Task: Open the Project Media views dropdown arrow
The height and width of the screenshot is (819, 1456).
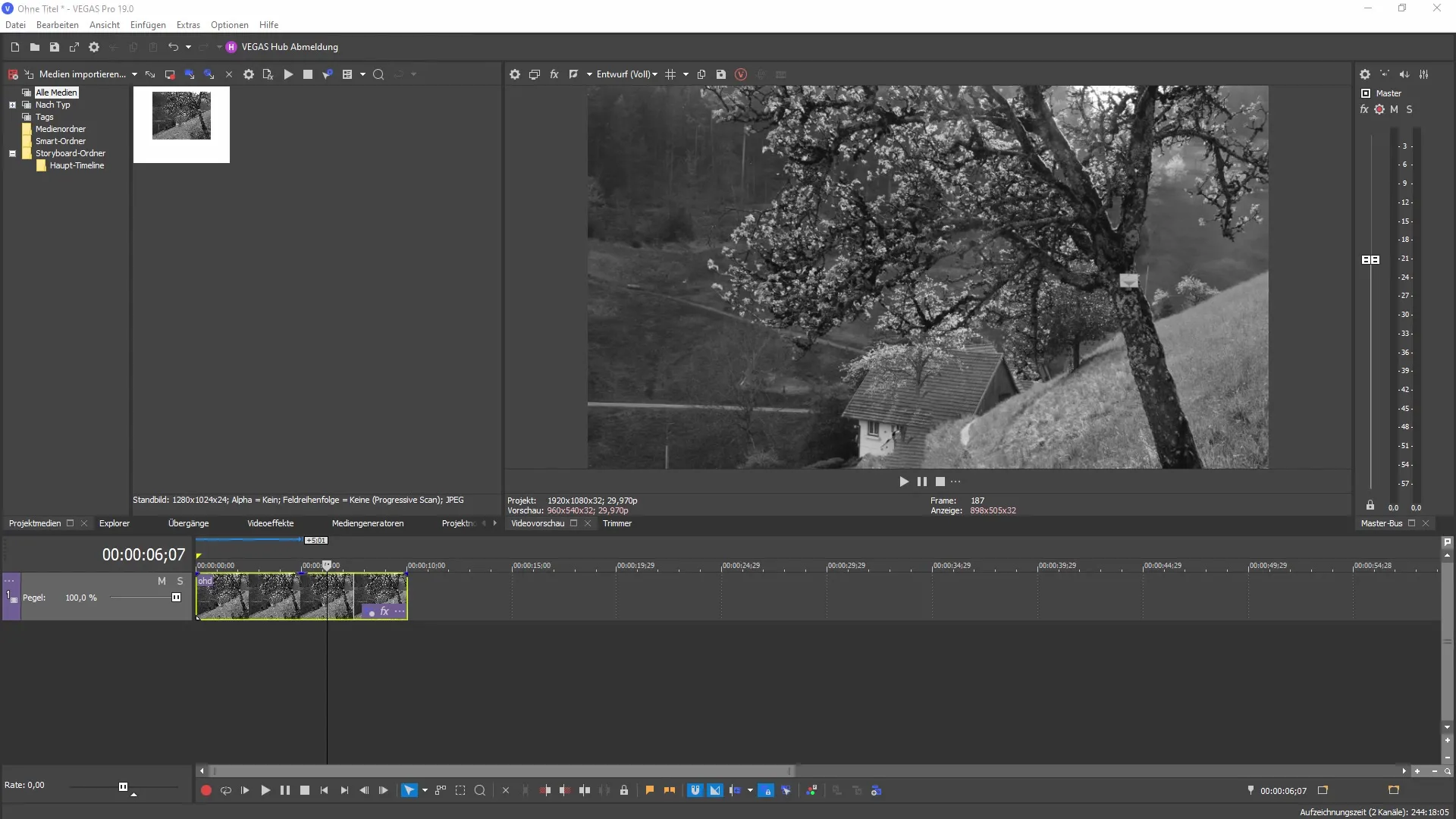Action: (362, 74)
